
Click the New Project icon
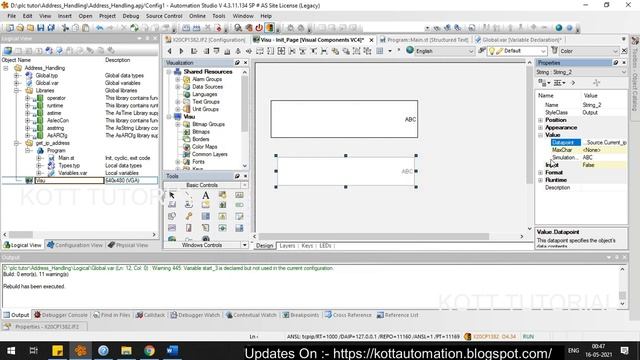(x=10, y=28)
